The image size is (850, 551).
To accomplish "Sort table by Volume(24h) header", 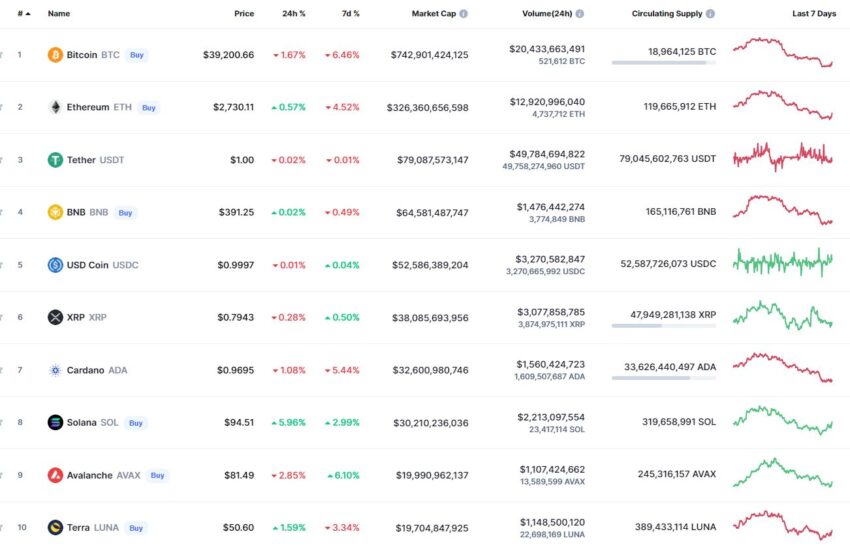I will [x=547, y=14].
